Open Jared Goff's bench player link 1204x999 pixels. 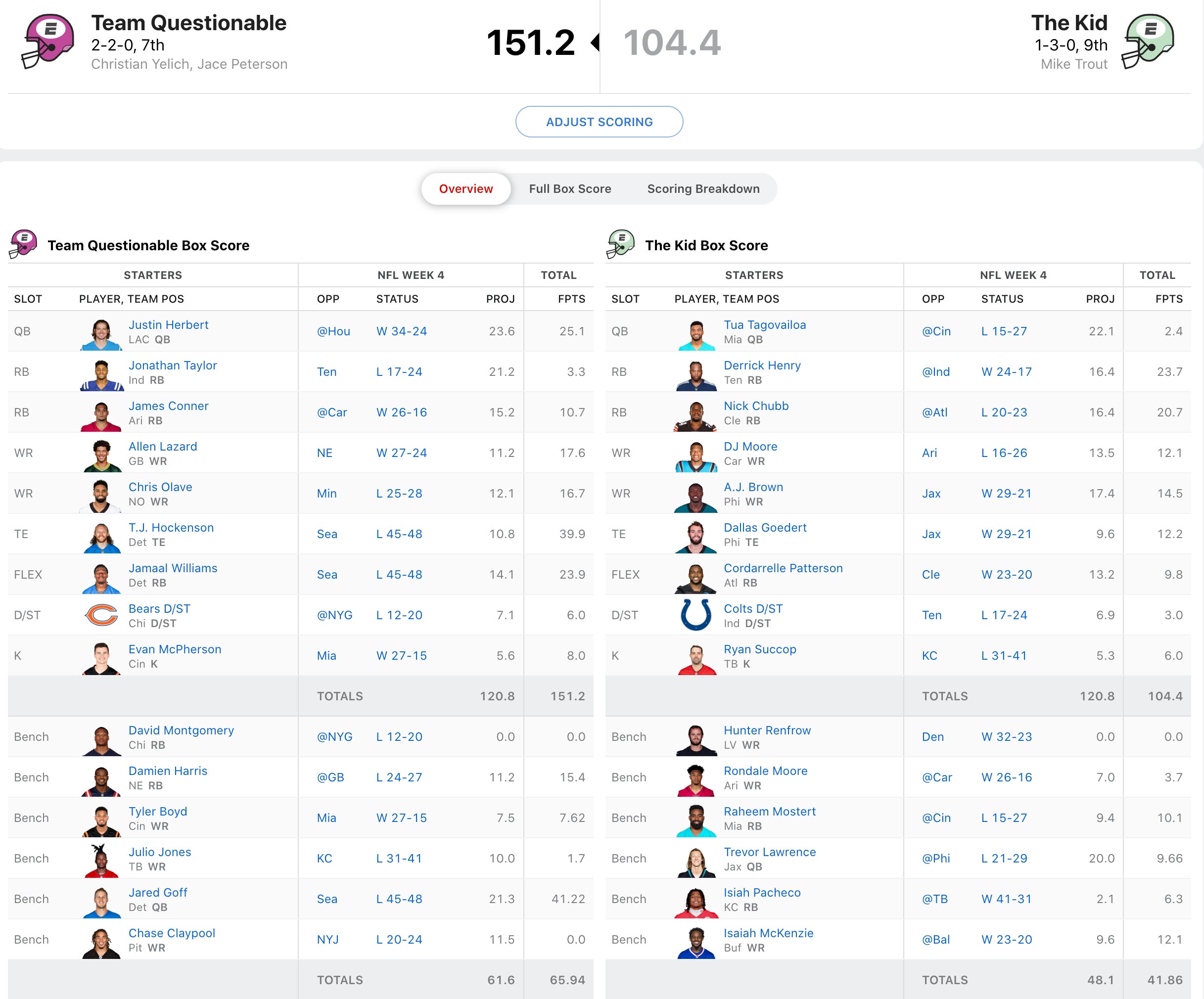pos(158,892)
